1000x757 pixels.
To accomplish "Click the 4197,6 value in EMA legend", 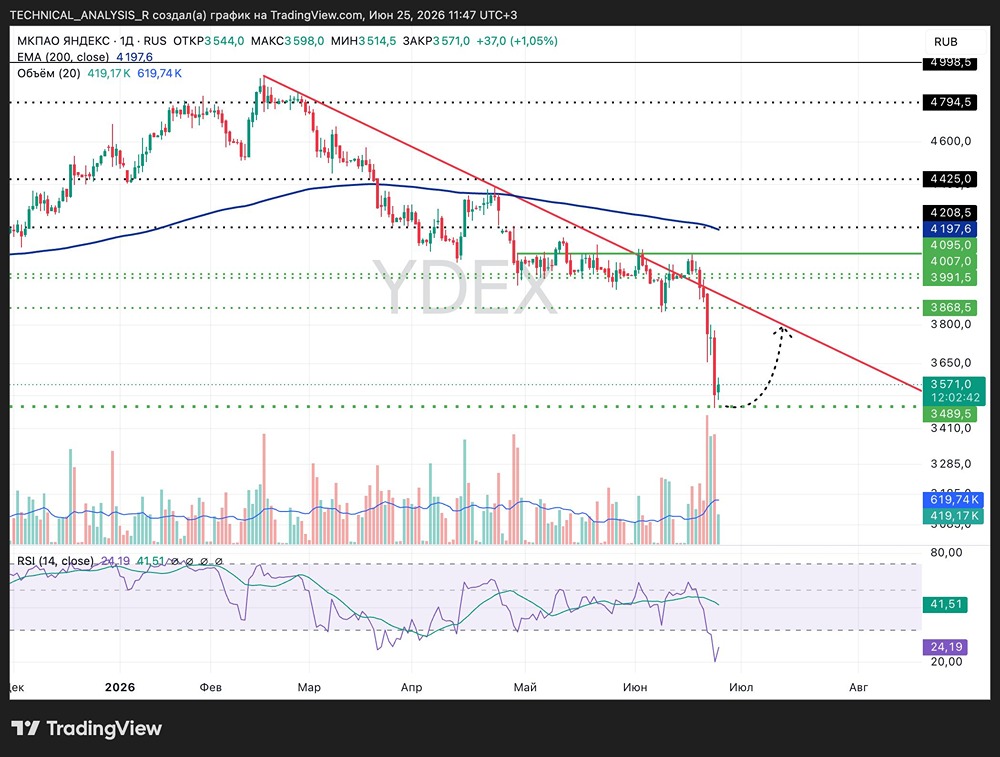I will click(x=134, y=57).
